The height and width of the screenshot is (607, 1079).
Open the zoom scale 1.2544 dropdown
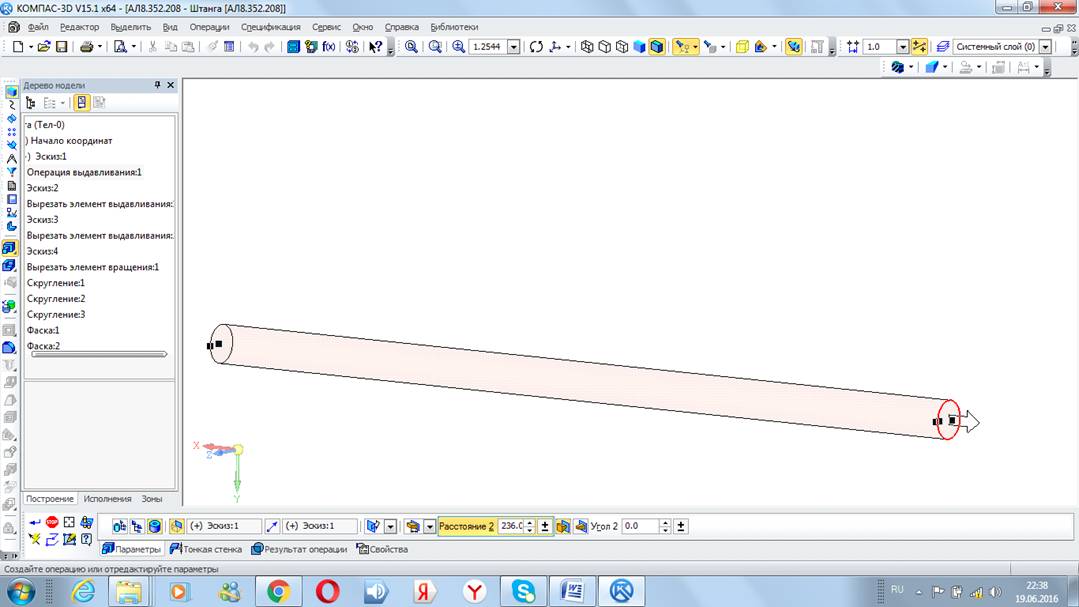click(x=514, y=47)
